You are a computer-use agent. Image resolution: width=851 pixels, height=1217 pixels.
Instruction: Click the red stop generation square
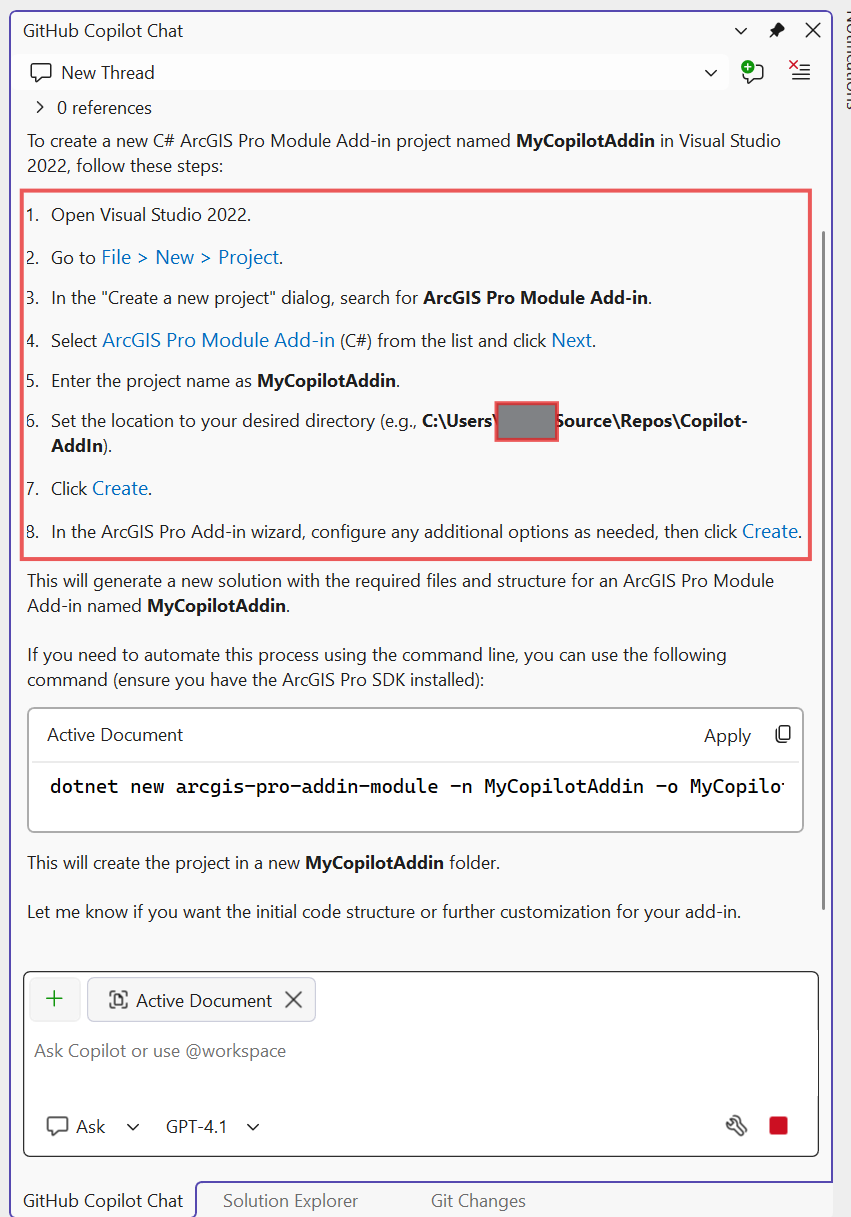(778, 1125)
